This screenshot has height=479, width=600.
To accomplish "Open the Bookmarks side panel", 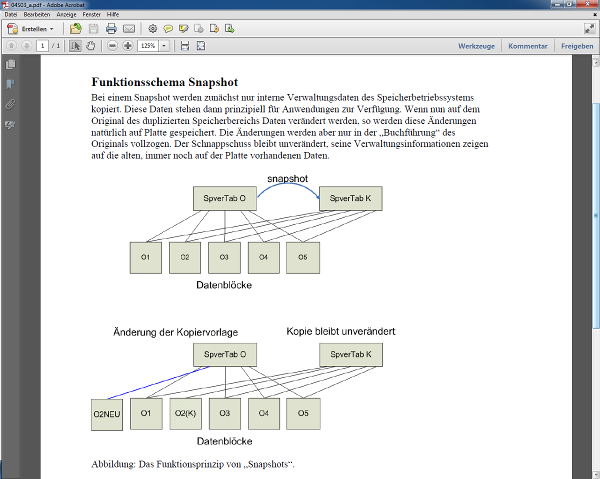I will [10, 85].
